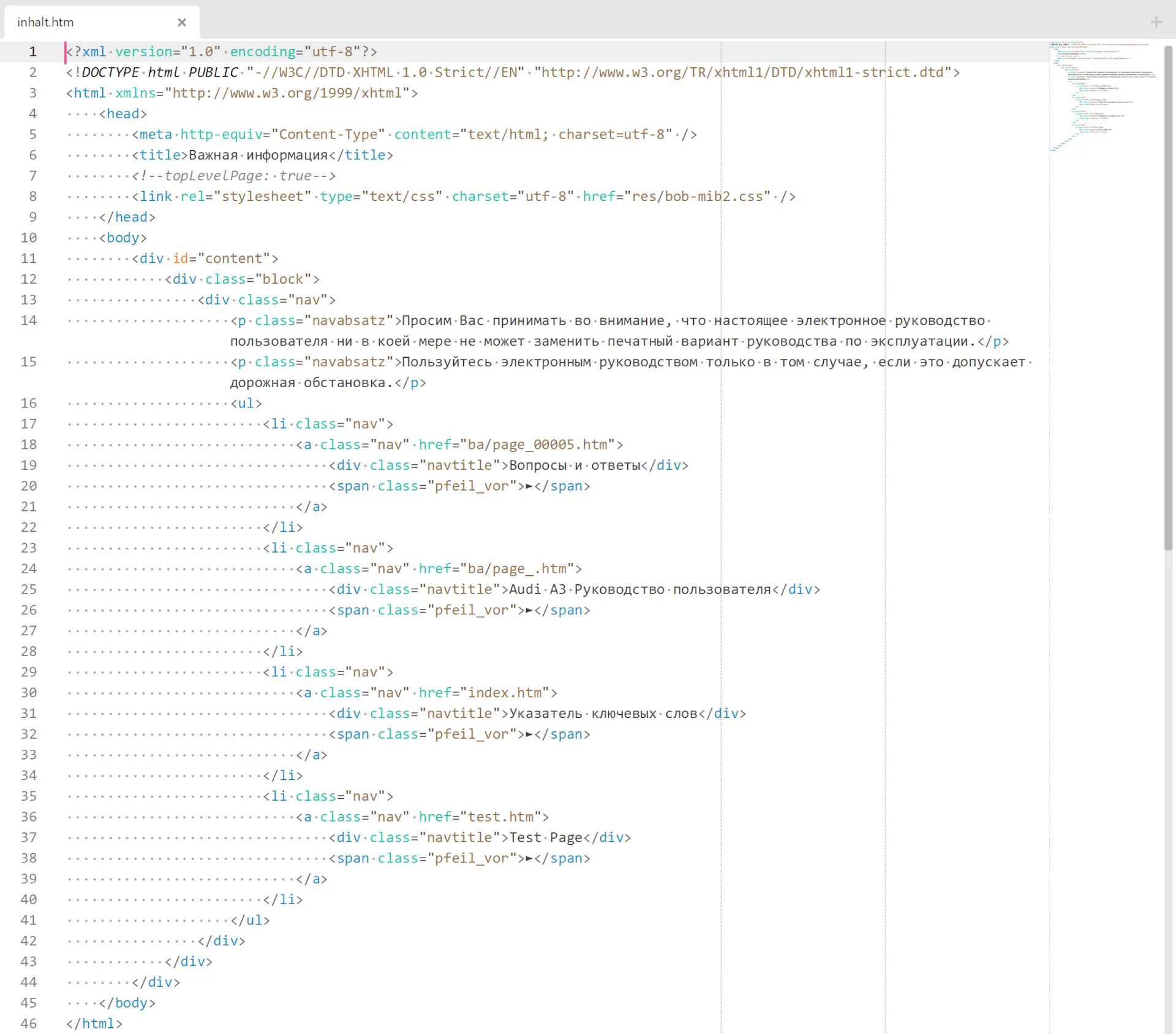1176x1034 pixels.
Task: Click line number 46 in gutter
Action: pos(29,1023)
